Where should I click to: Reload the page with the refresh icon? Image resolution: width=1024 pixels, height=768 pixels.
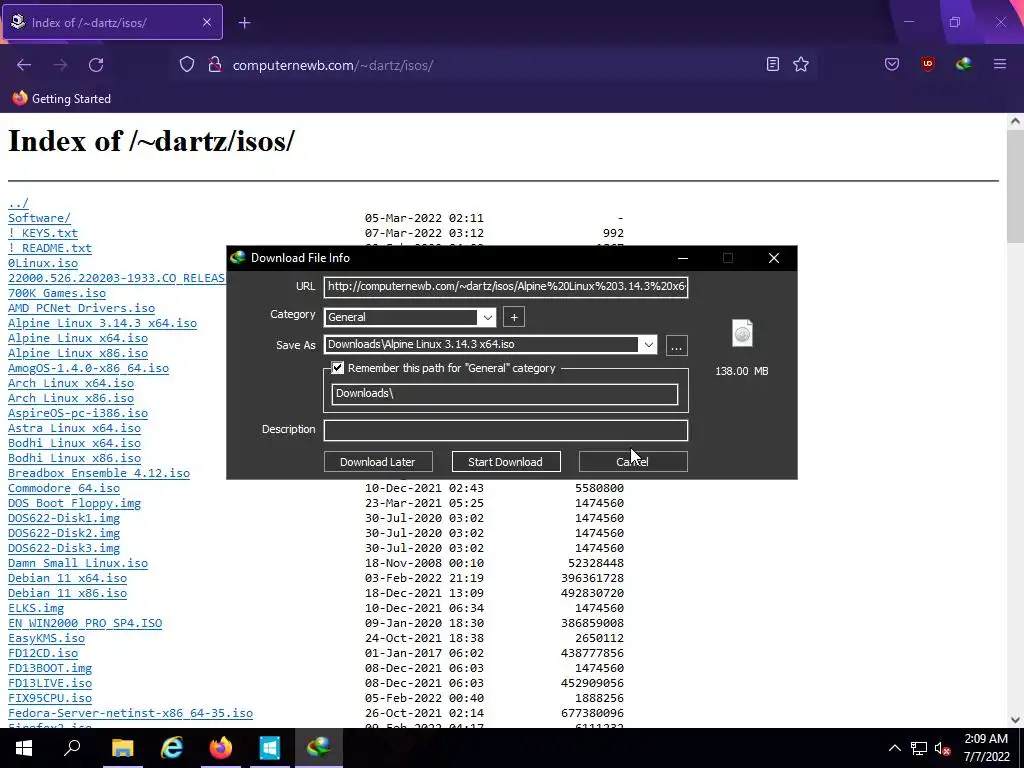(x=96, y=65)
